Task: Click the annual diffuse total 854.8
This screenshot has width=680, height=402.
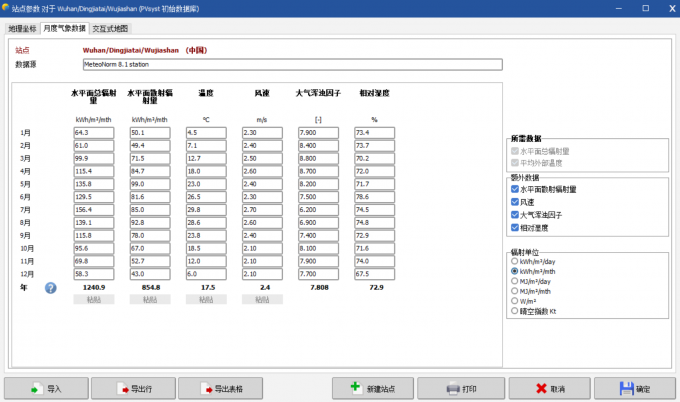Action: point(151,288)
